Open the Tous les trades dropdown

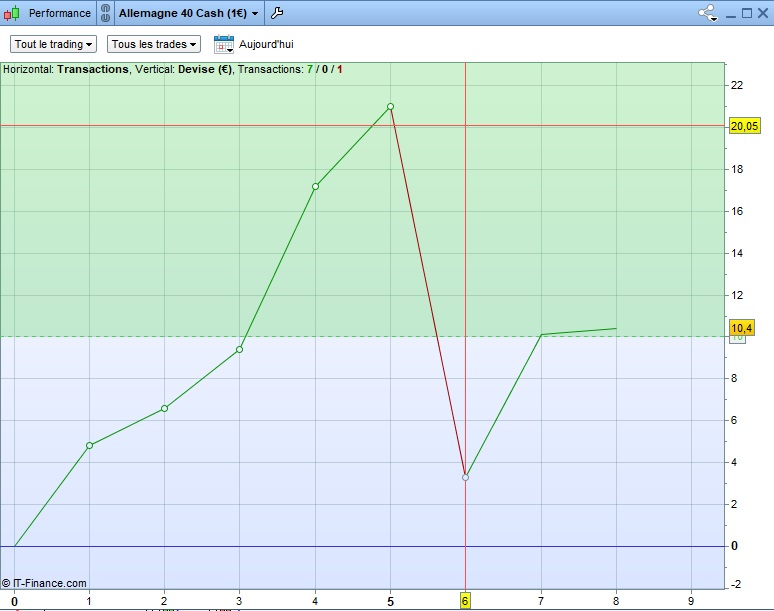click(x=154, y=44)
